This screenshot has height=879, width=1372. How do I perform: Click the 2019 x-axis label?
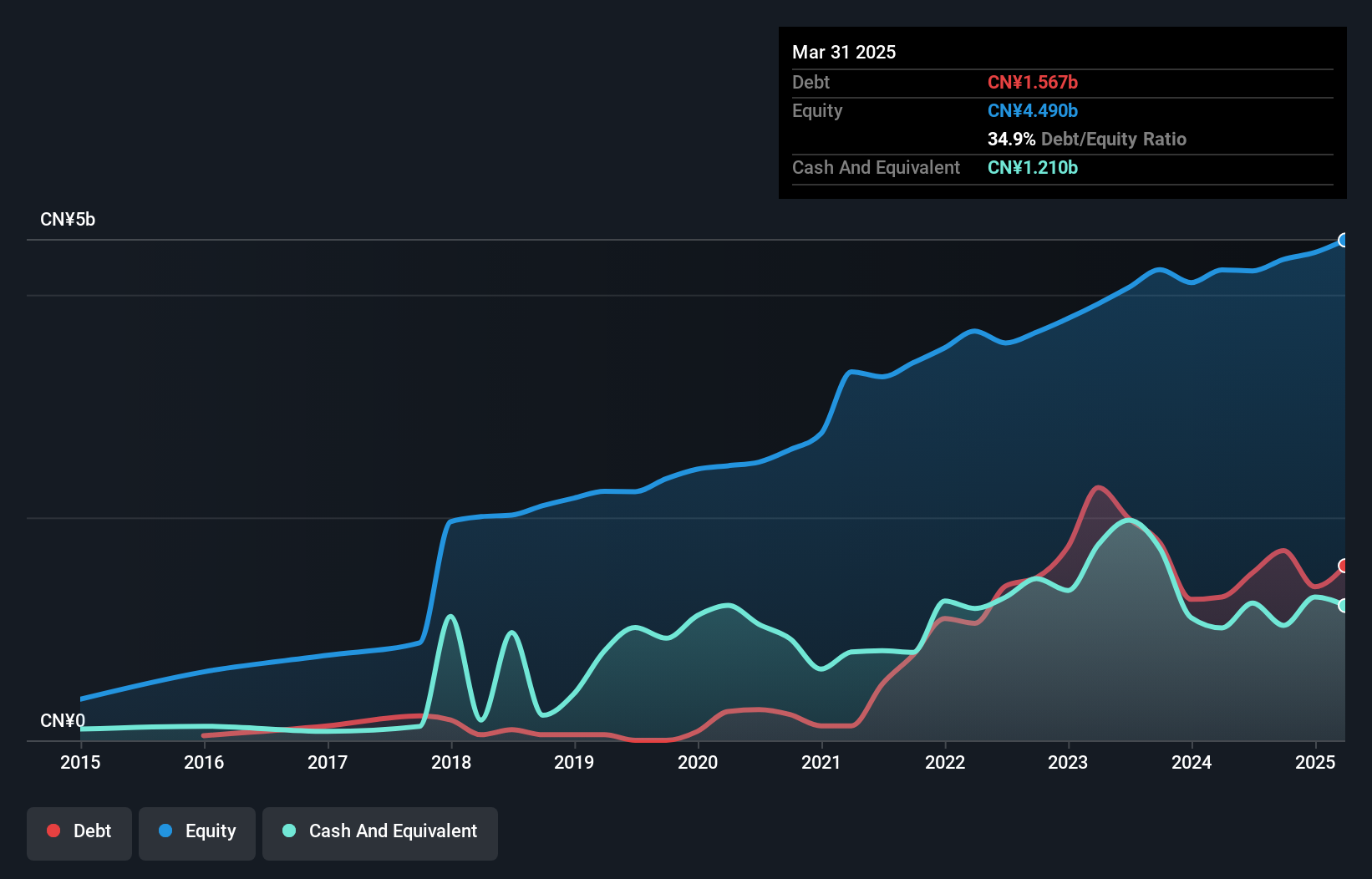coord(574,762)
